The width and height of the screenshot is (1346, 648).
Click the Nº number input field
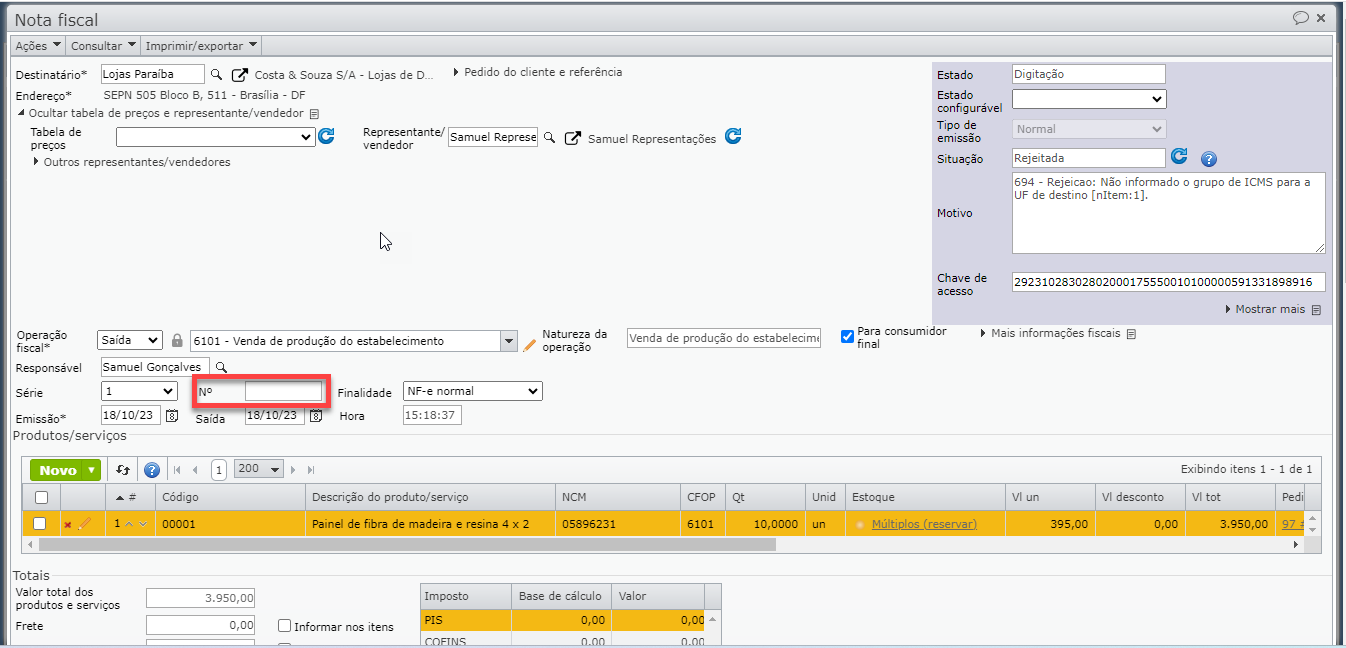click(284, 391)
